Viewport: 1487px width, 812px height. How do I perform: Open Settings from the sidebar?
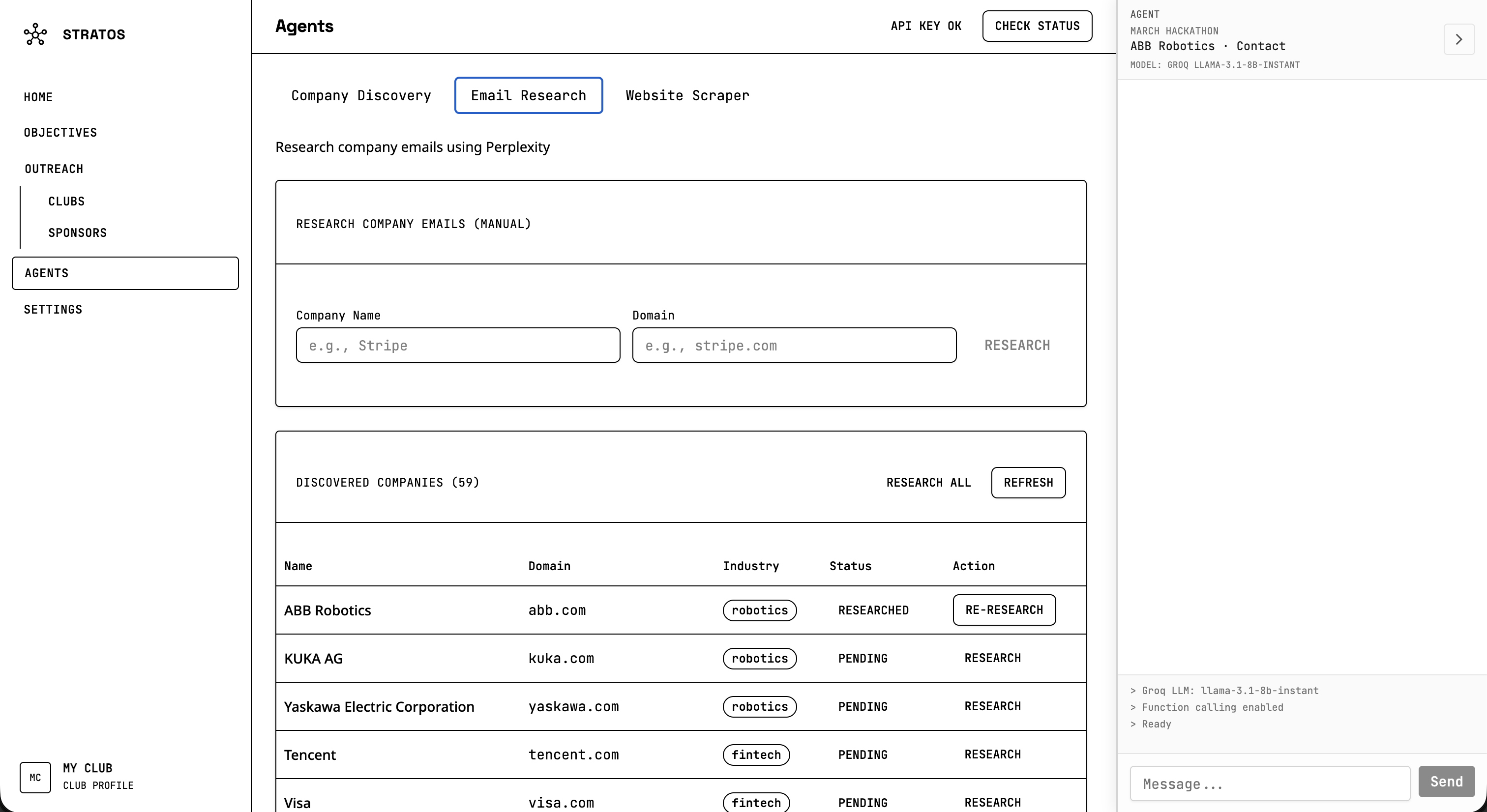pyautogui.click(x=53, y=310)
